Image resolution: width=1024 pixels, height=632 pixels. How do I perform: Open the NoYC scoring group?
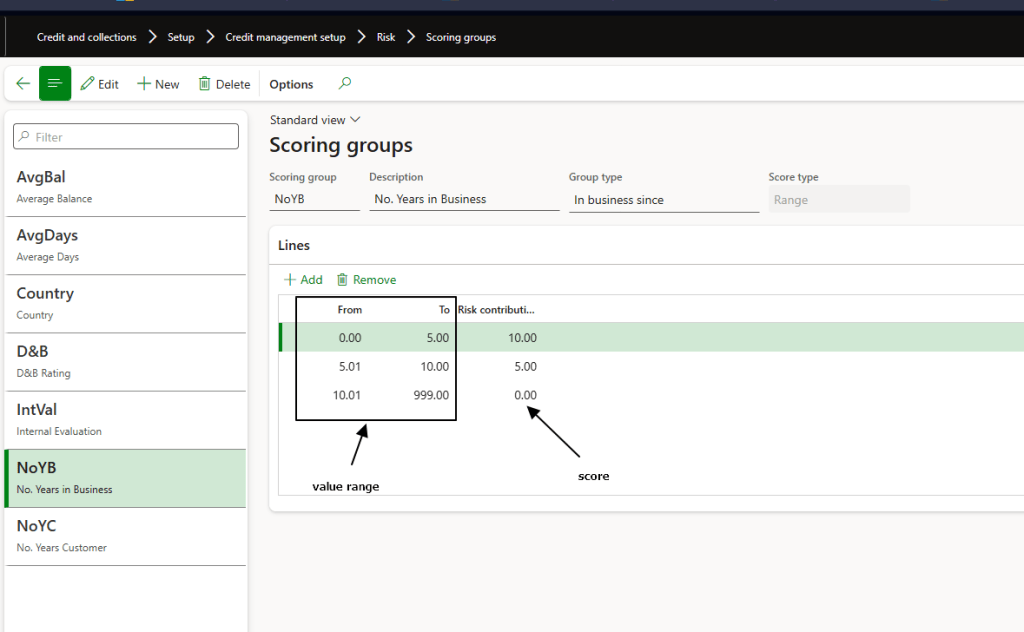[125, 535]
